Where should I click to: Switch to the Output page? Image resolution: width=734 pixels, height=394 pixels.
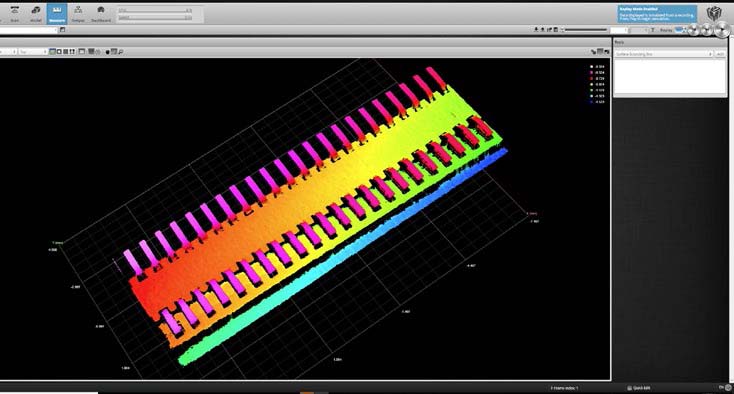coord(78,13)
